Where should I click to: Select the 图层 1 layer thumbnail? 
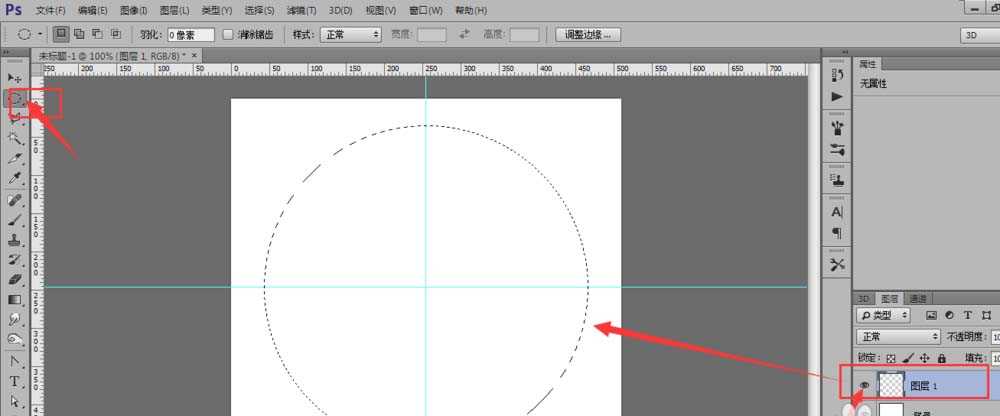[x=890, y=384]
